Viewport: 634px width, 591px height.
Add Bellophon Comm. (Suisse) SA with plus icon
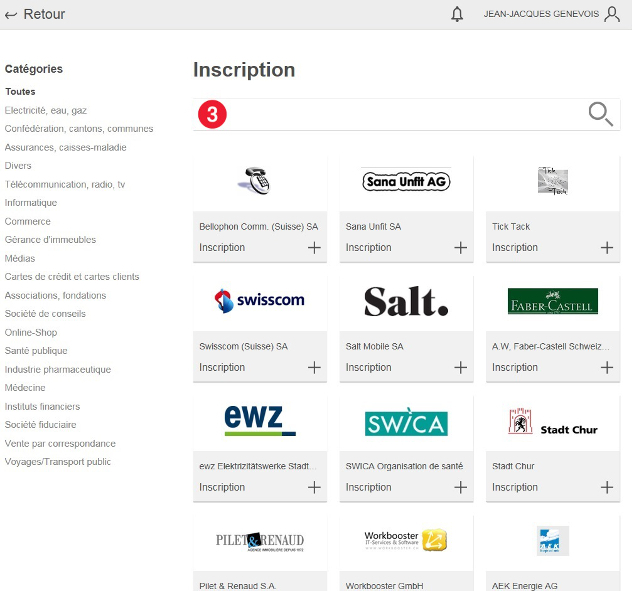(314, 247)
